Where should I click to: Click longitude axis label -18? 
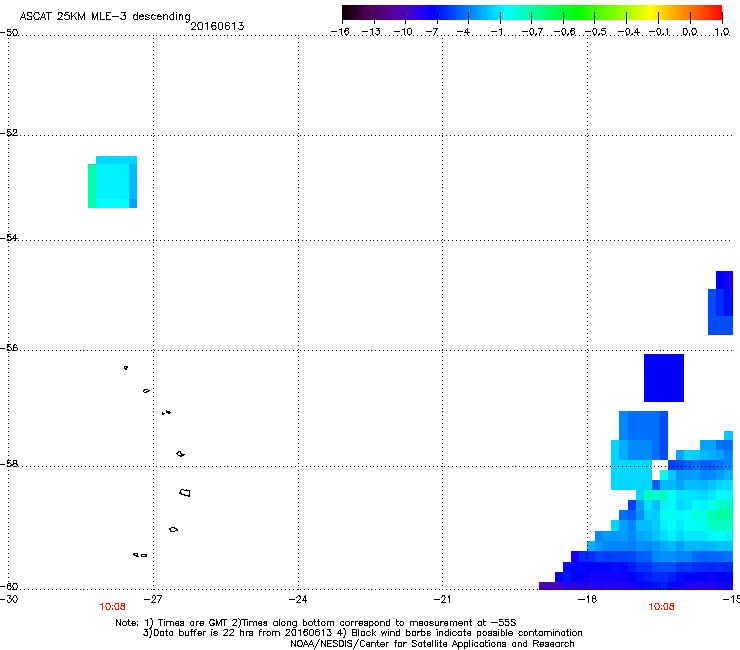pyautogui.click(x=588, y=599)
